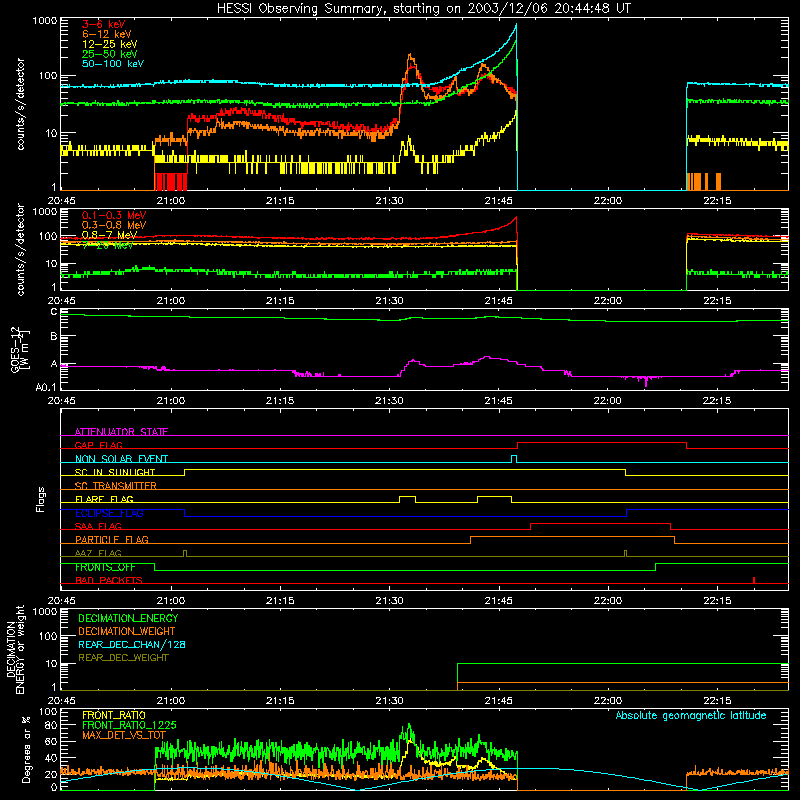Select the 'GAP_FLAG' flag label
The image size is (800, 800).
[98, 445]
